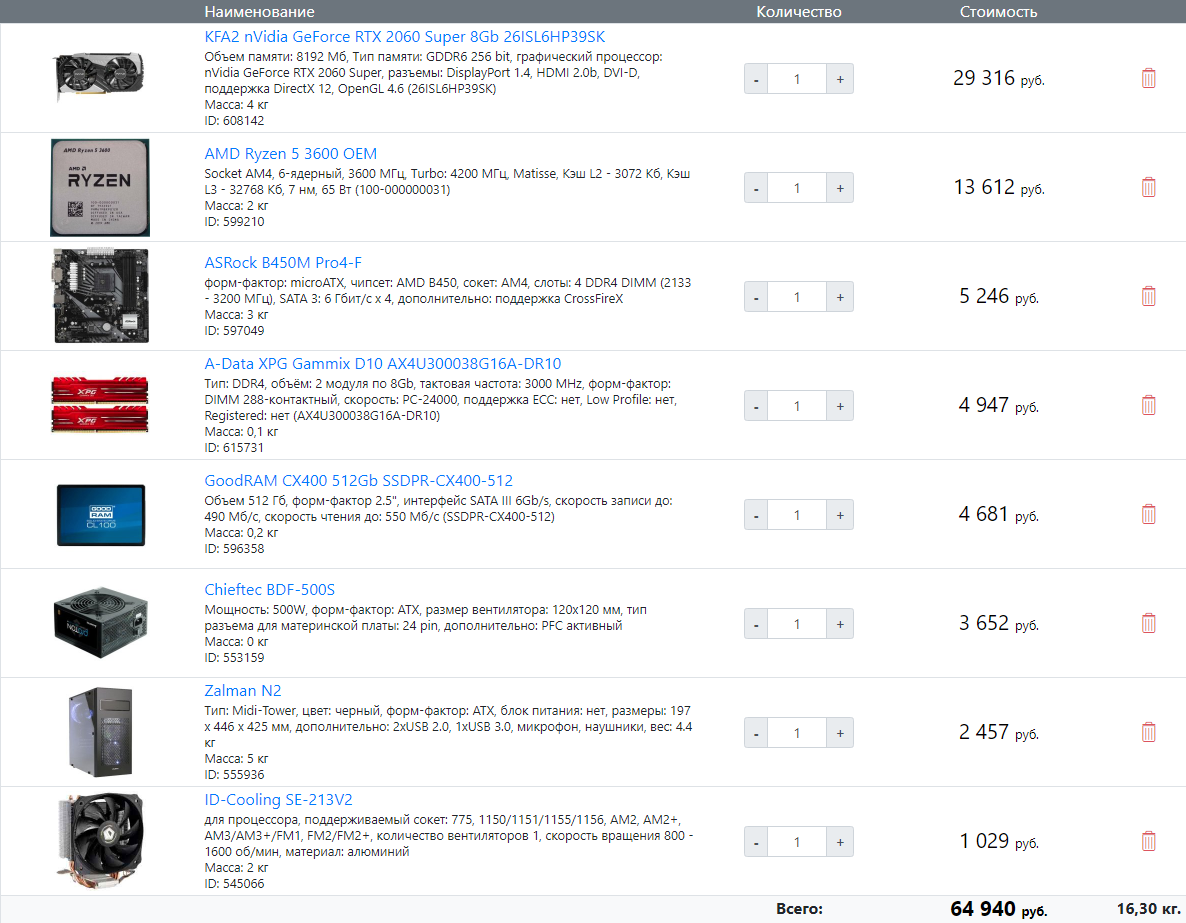Increase Chieftec BDF-500S quantity

(x=840, y=623)
